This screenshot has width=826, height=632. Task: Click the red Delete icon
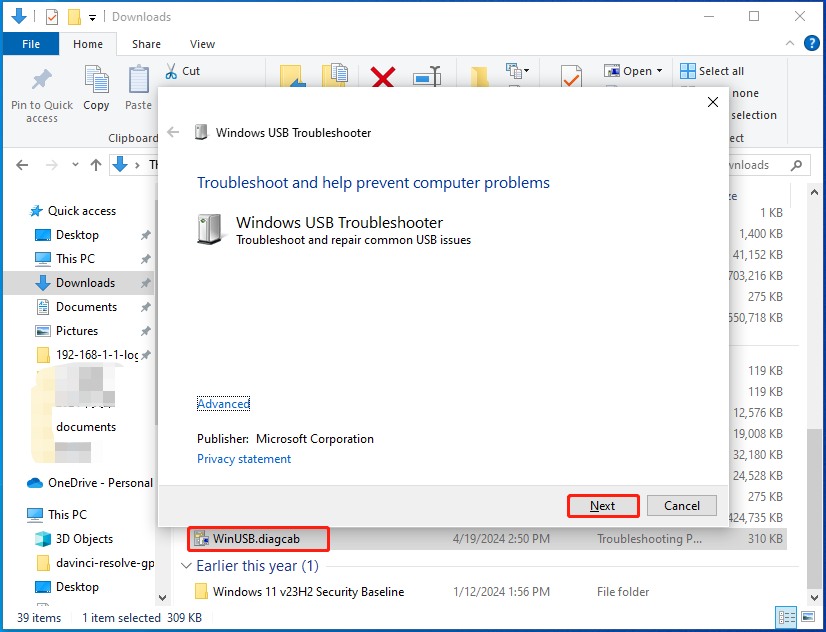click(383, 78)
